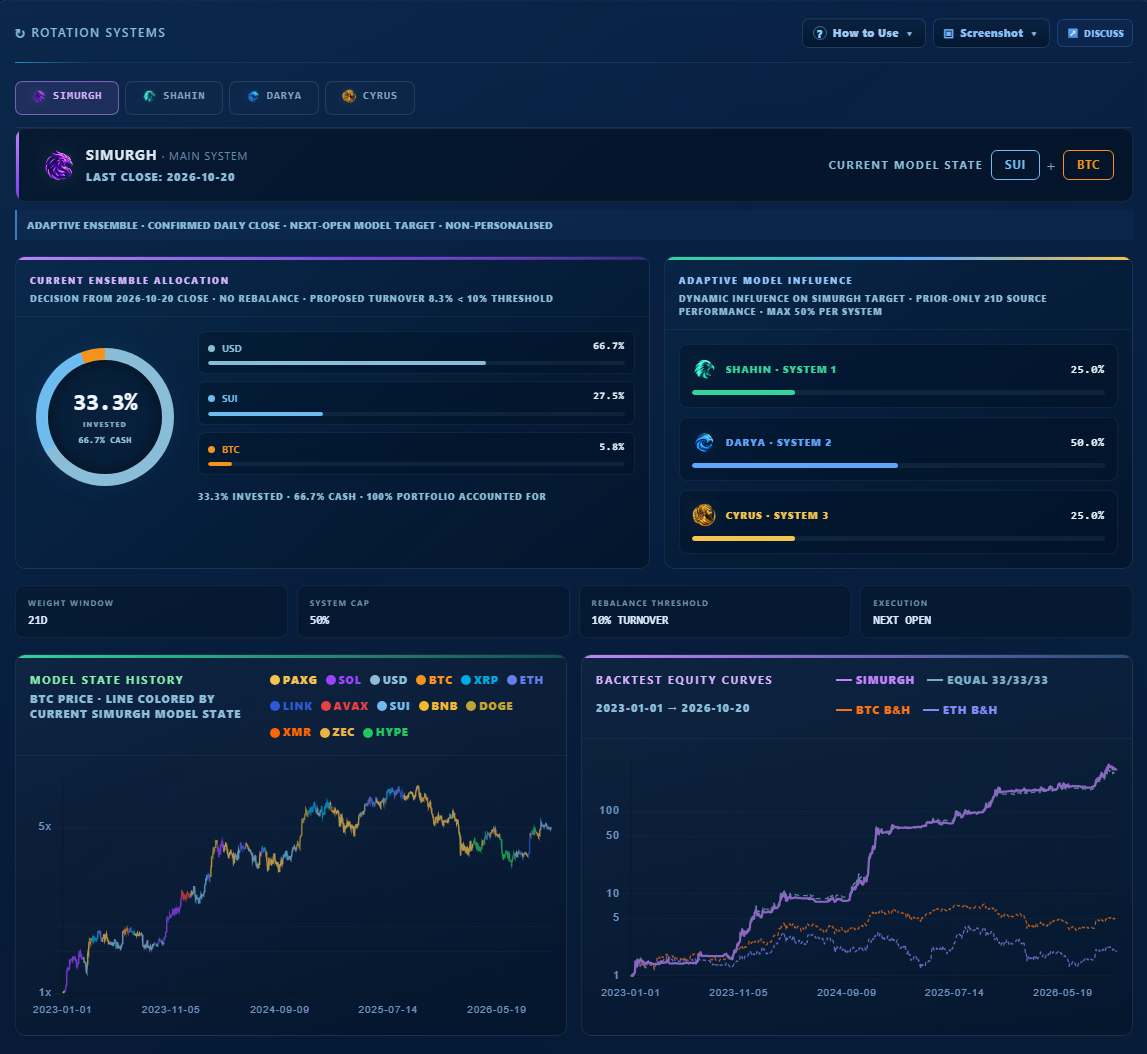
Task: Switch to the Cyrus tab
Action: [369, 98]
